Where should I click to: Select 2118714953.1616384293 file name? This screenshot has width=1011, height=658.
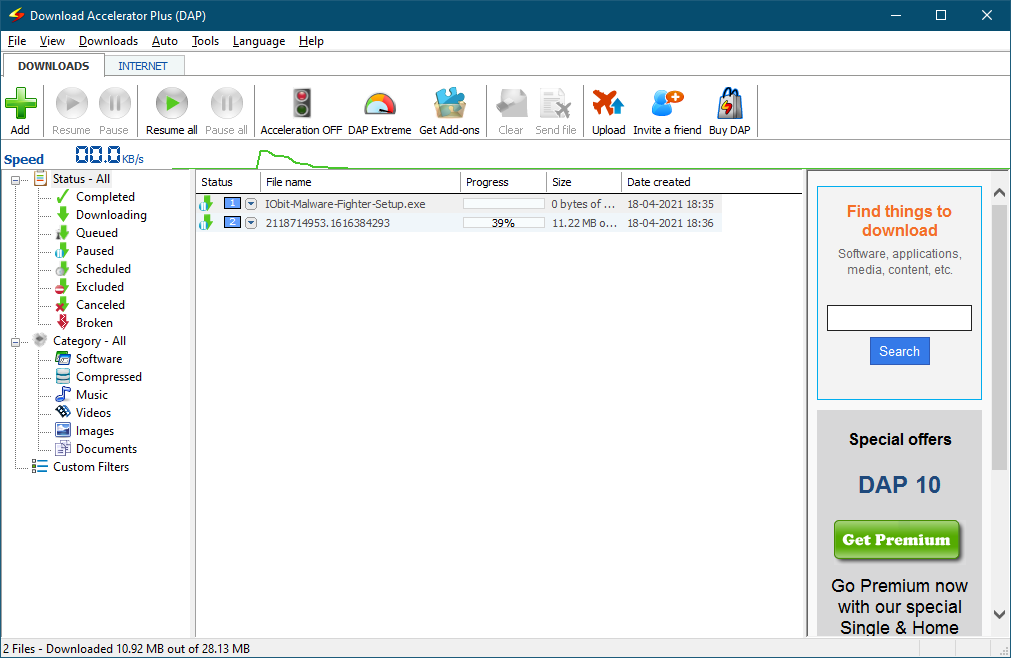click(328, 223)
